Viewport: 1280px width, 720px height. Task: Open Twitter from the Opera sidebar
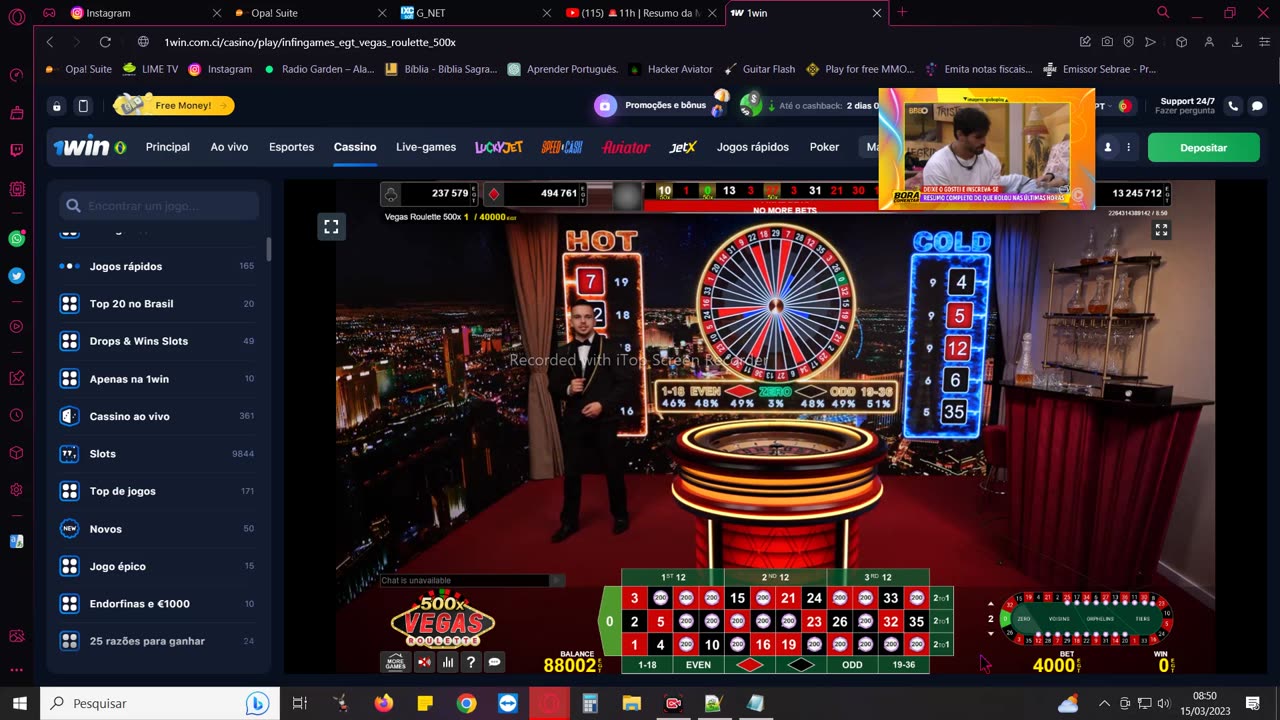coord(16,276)
